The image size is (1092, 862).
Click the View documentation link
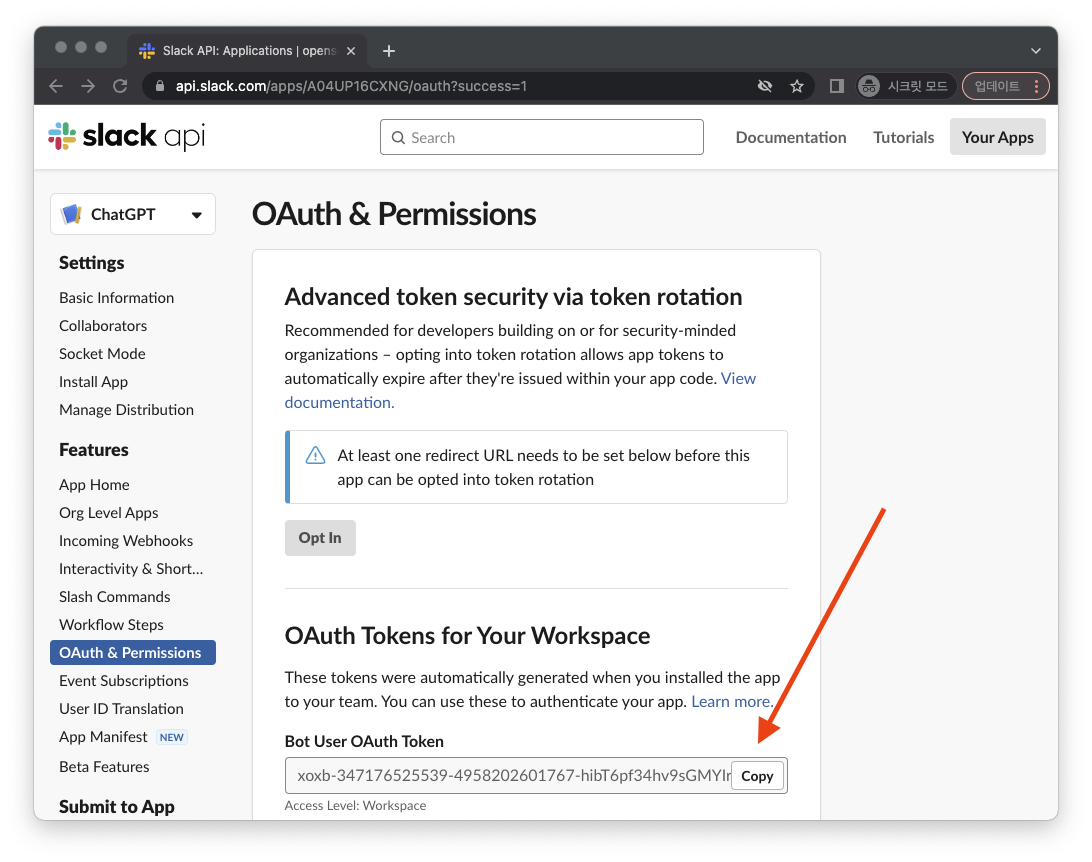pyautogui.click(x=738, y=378)
